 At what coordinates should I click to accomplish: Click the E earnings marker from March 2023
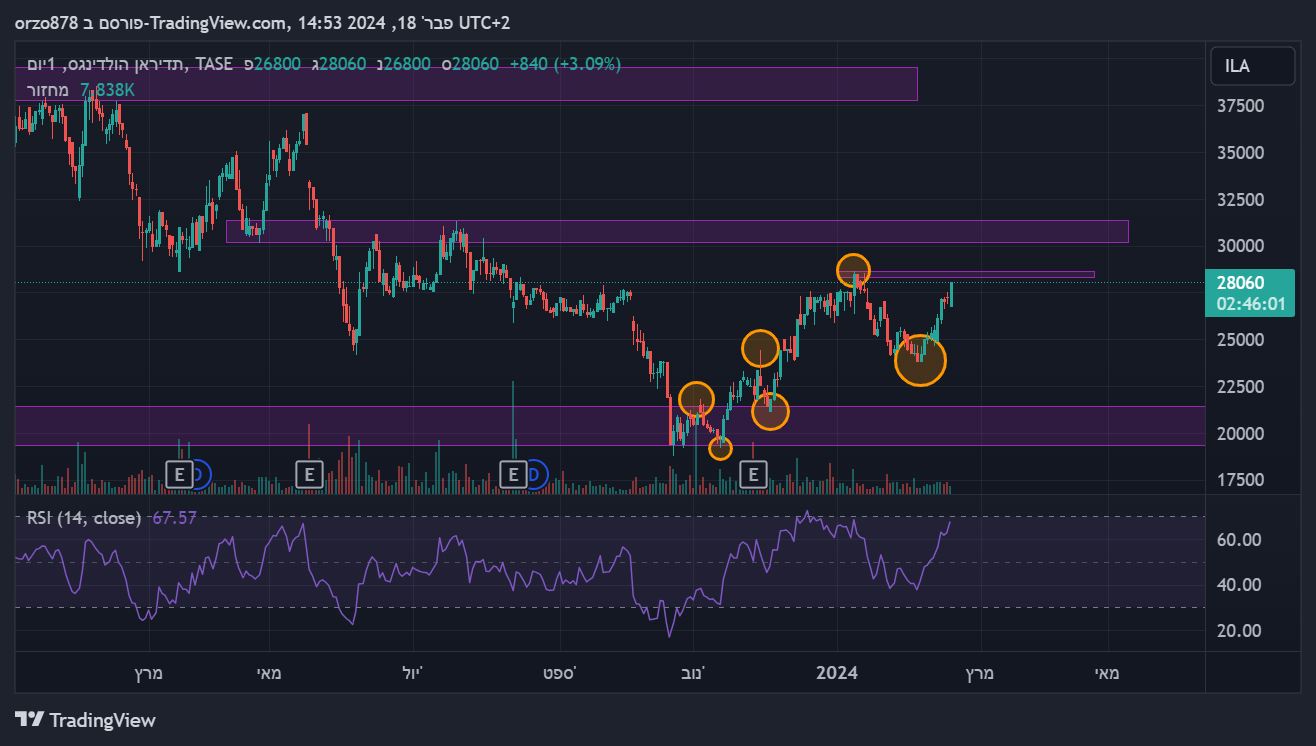point(180,473)
